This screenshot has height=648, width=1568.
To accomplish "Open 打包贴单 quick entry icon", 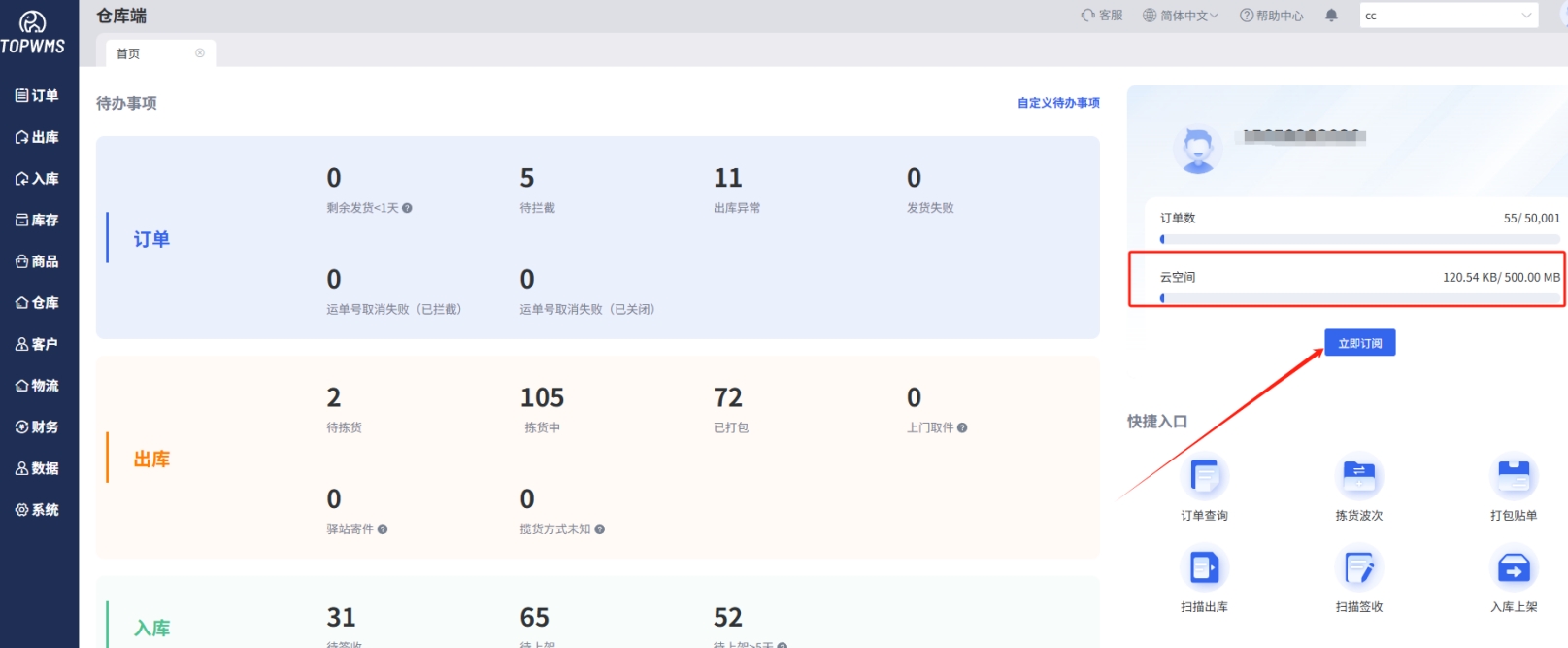I will (1514, 477).
